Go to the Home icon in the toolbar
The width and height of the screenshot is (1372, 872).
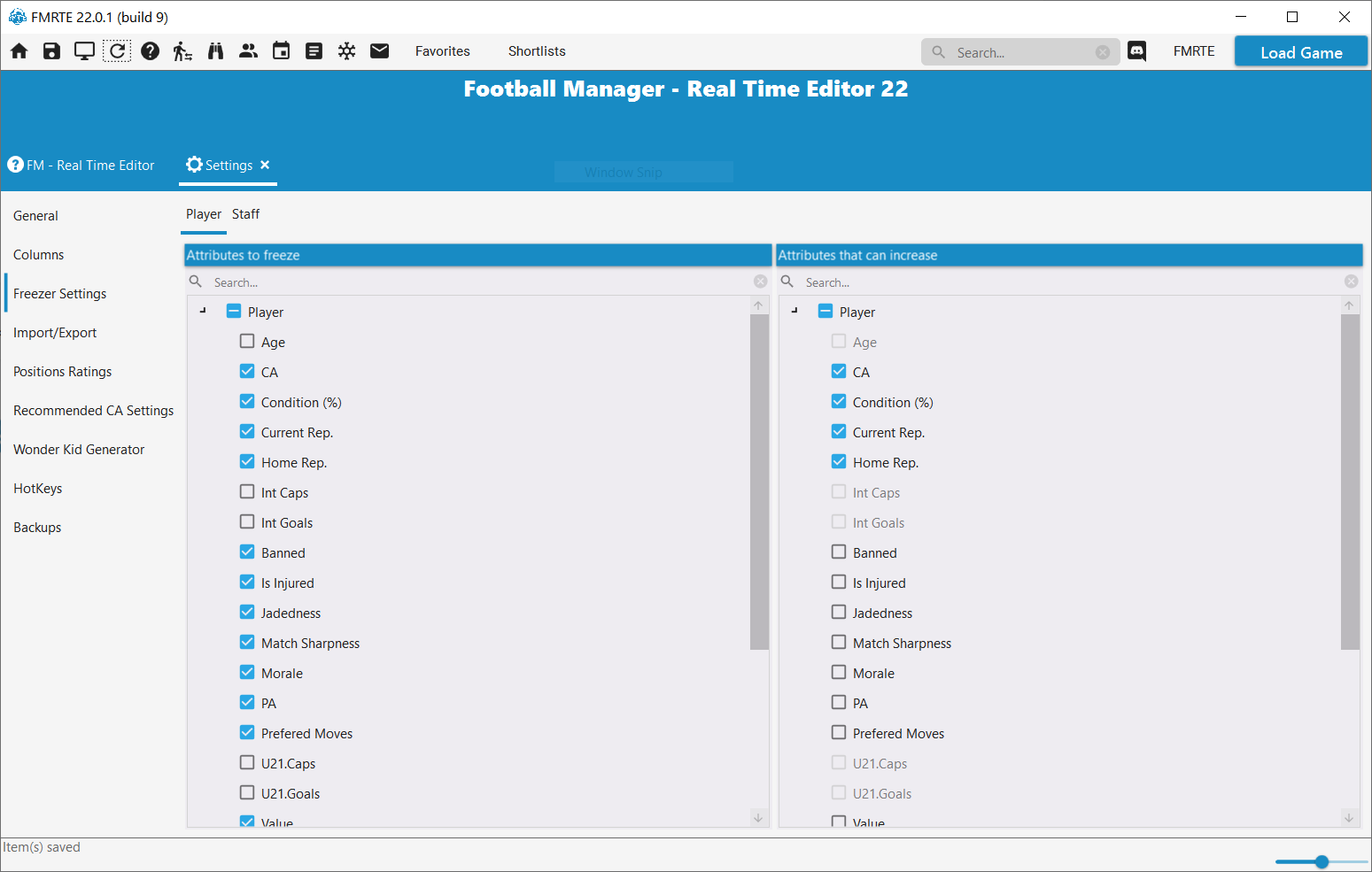[x=19, y=51]
